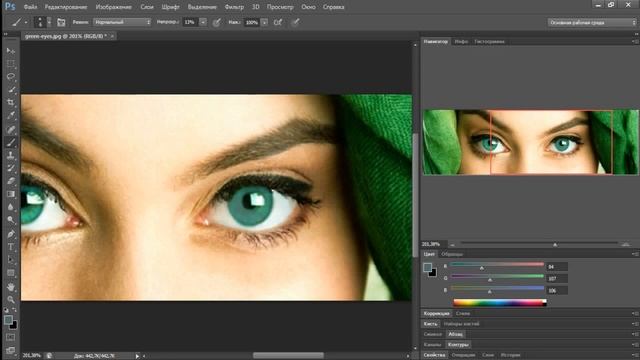Click the Navigator zoom in button
640x360 pixels.
pos(626,244)
